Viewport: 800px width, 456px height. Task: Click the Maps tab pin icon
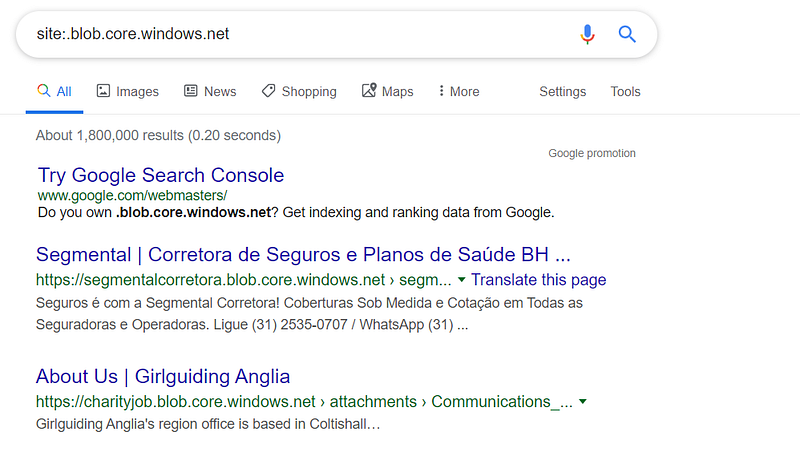369,91
